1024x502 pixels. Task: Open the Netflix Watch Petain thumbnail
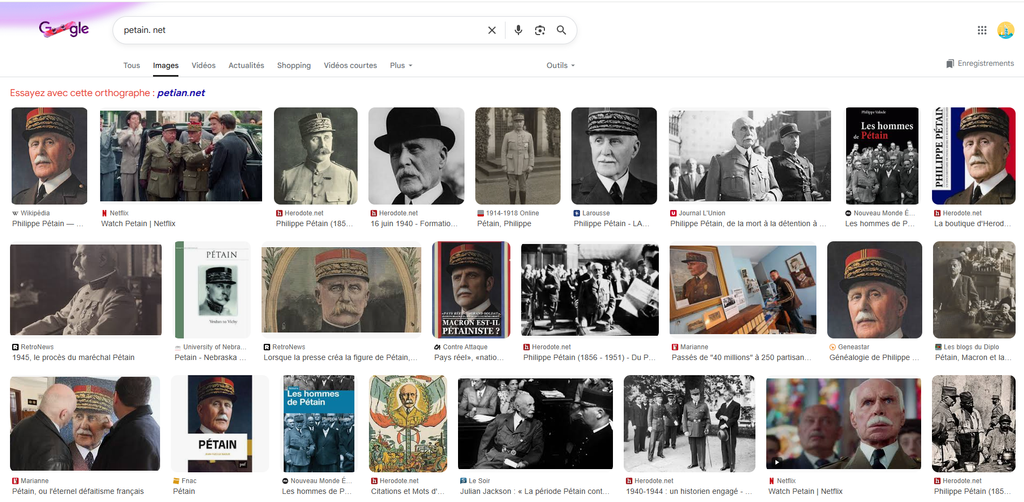click(x=181, y=156)
